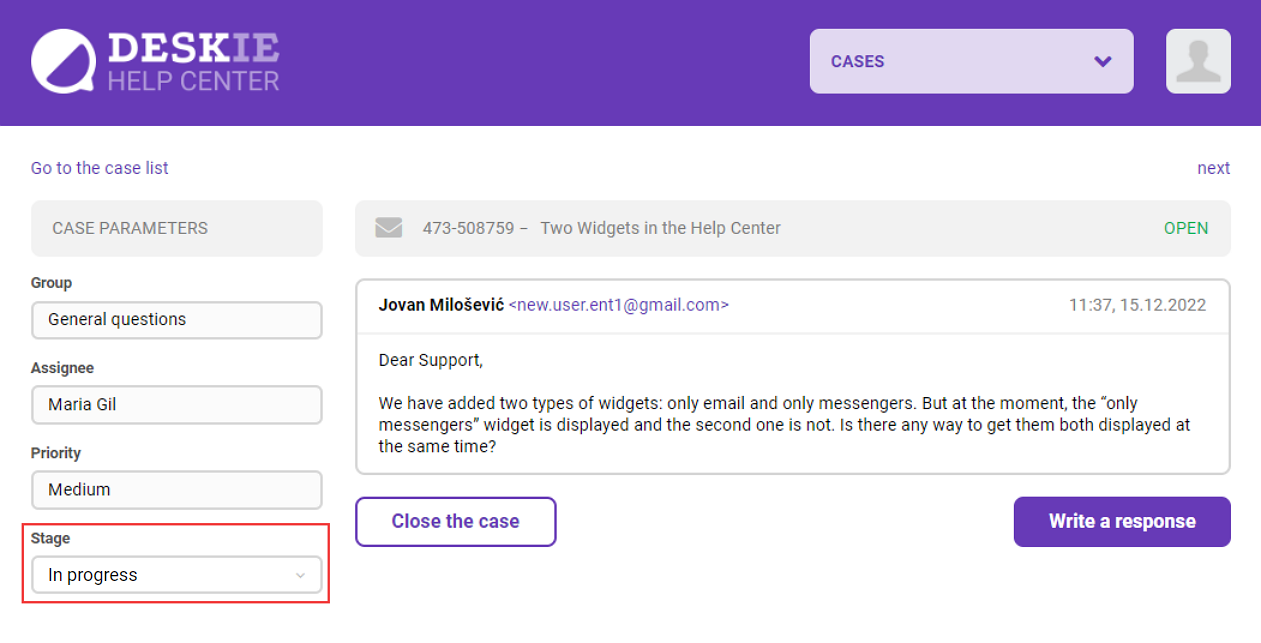Click the chevron arrow in the CASES selector
This screenshot has height=643, width=1261.
(x=1103, y=61)
